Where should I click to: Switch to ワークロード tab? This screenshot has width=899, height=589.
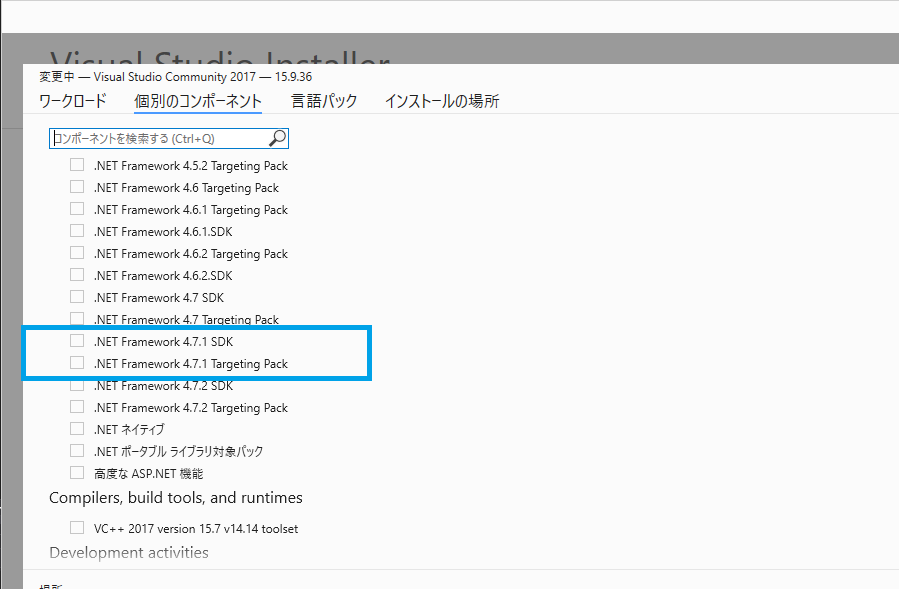(73, 101)
